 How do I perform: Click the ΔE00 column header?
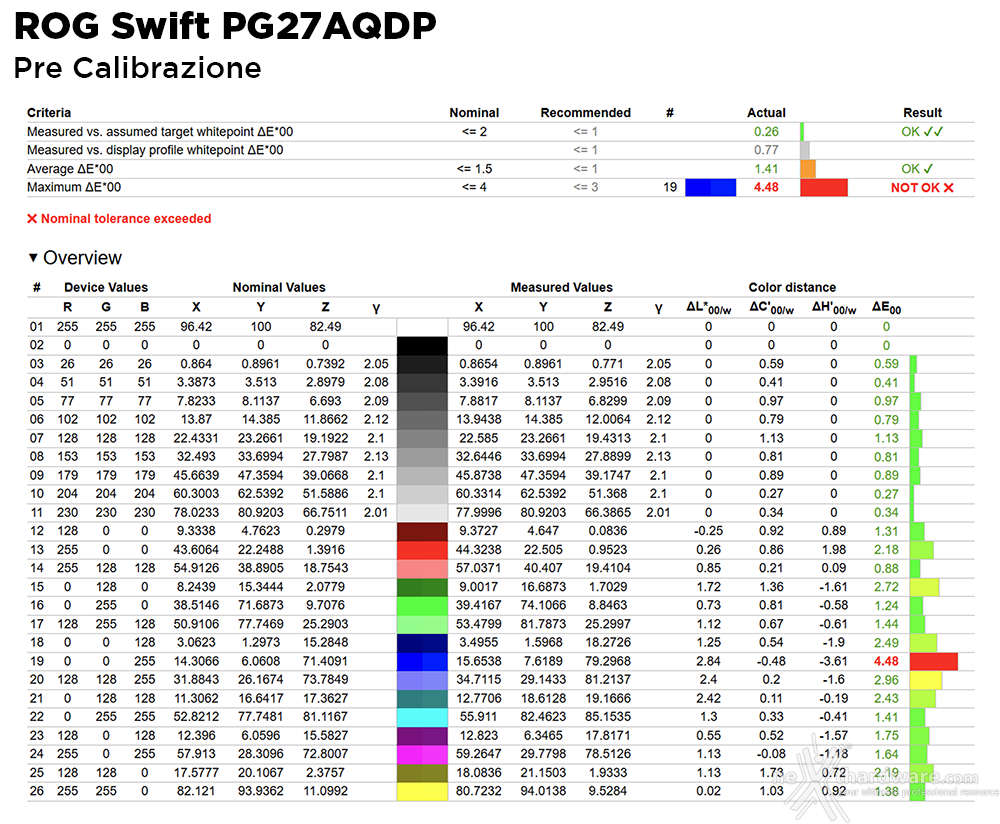pyautogui.click(x=886, y=308)
